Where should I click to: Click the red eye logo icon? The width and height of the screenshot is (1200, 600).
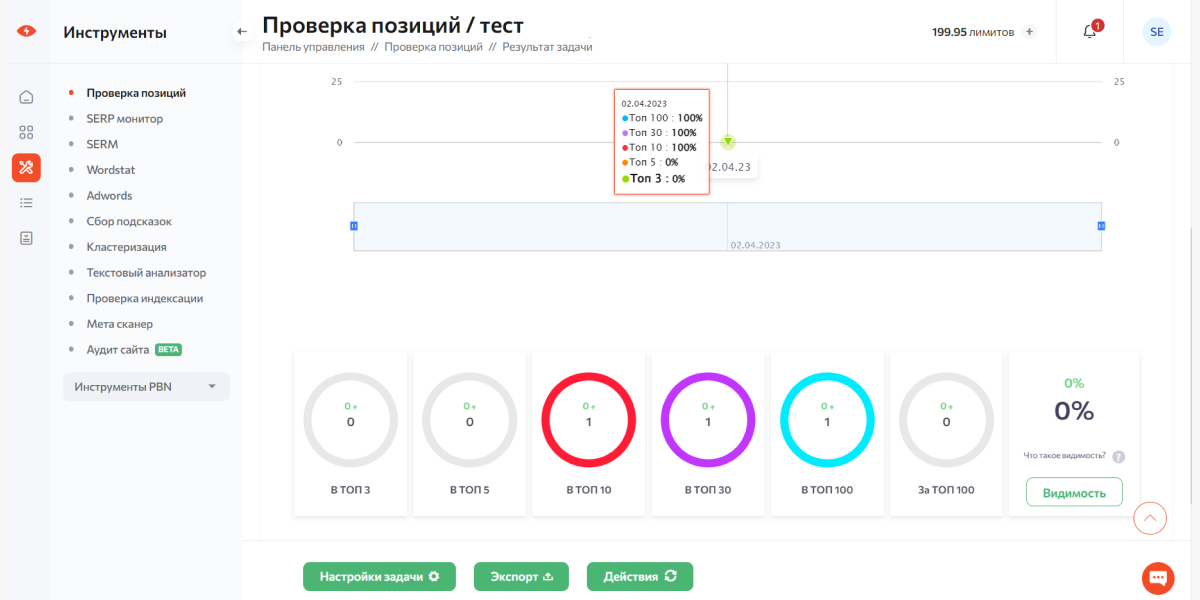point(26,31)
